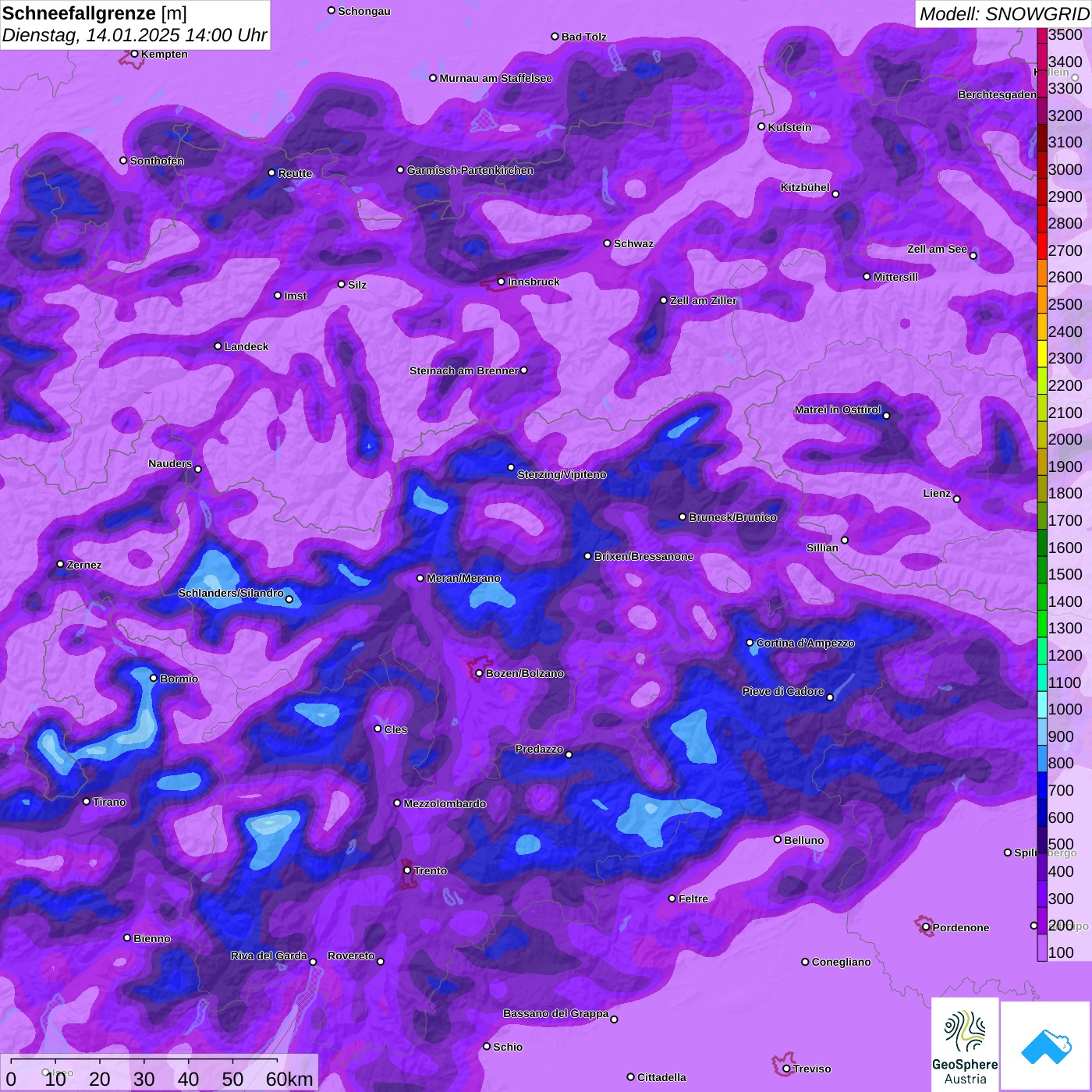Select the Belluno city marker dot
Screen dimensions: 1092x1092
point(778,840)
